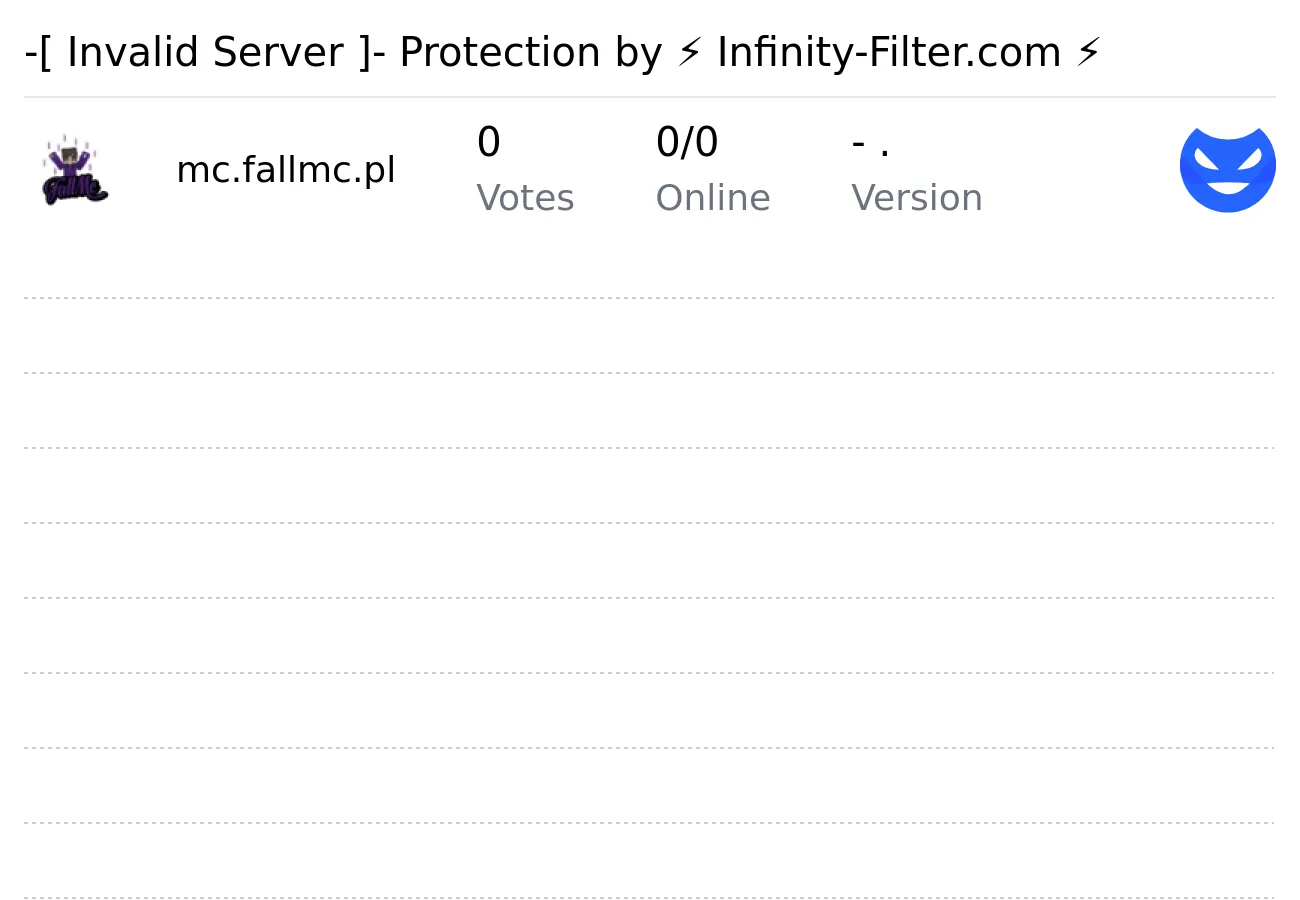Click the solid divider line under the title

(x=650, y=97)
